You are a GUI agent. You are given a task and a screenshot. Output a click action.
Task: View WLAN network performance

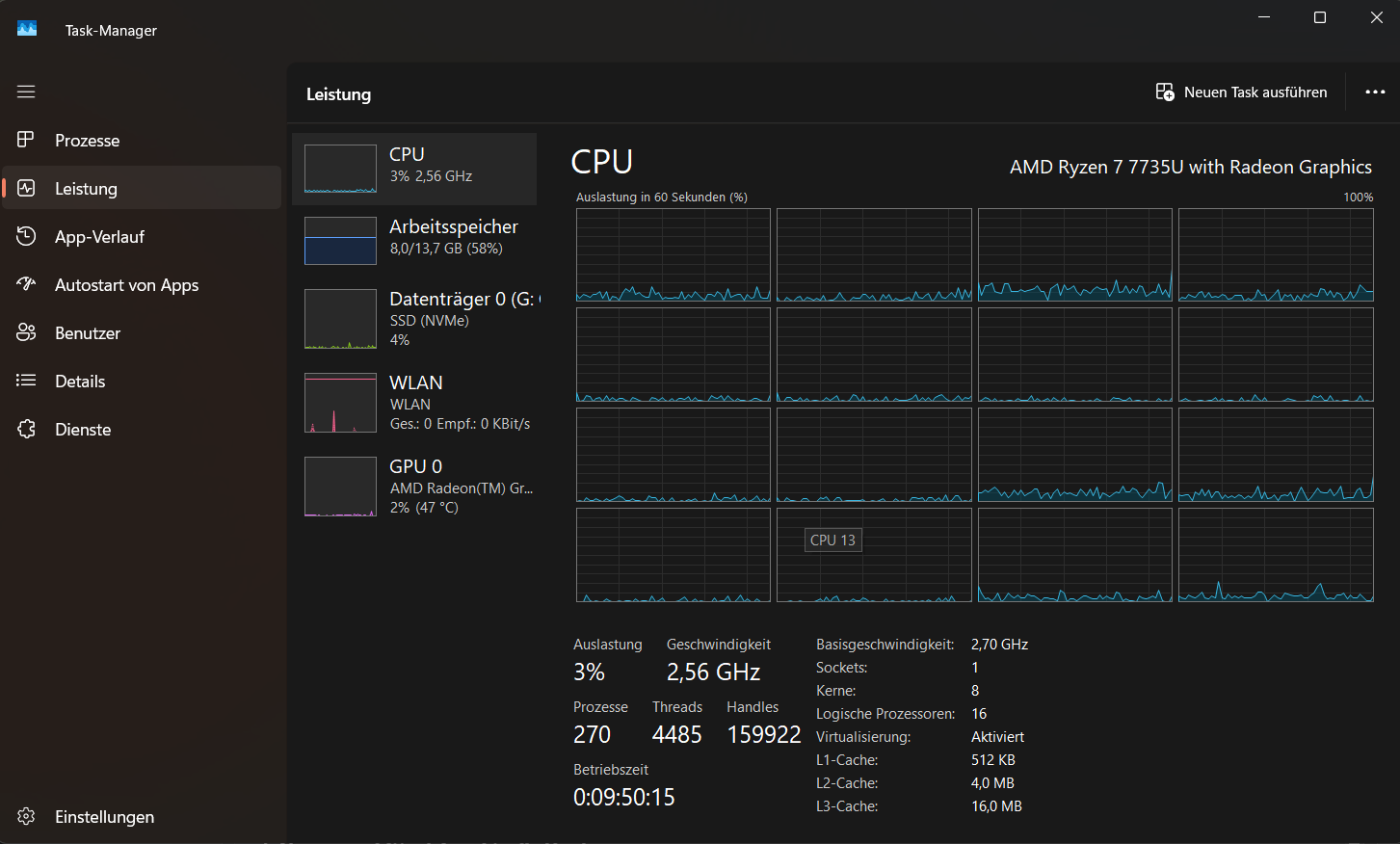[x=414, y=403]
